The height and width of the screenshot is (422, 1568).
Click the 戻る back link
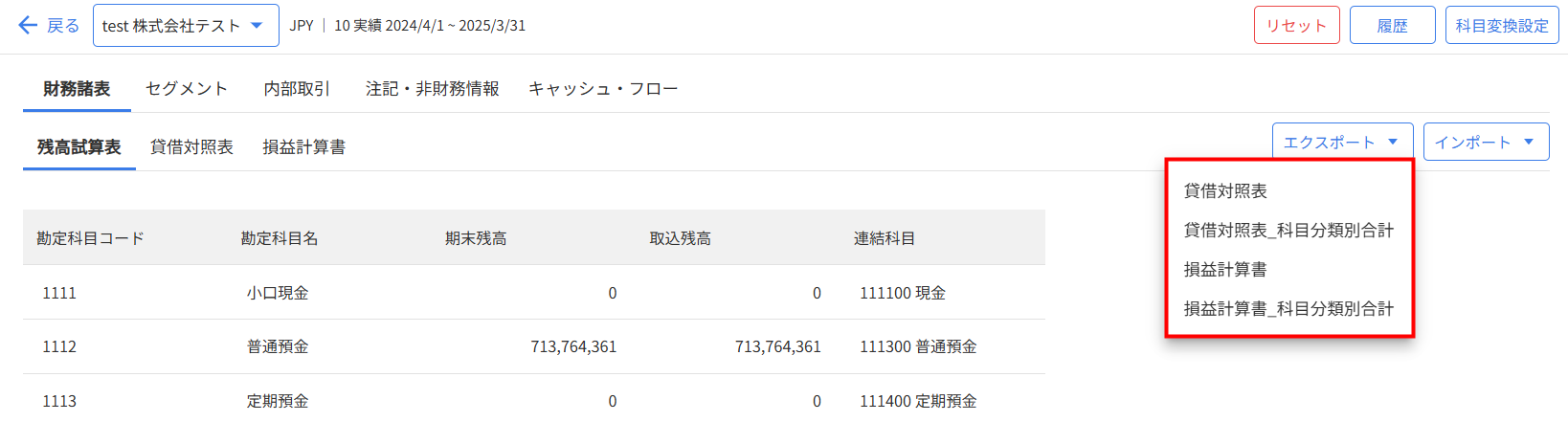[63, 26]
